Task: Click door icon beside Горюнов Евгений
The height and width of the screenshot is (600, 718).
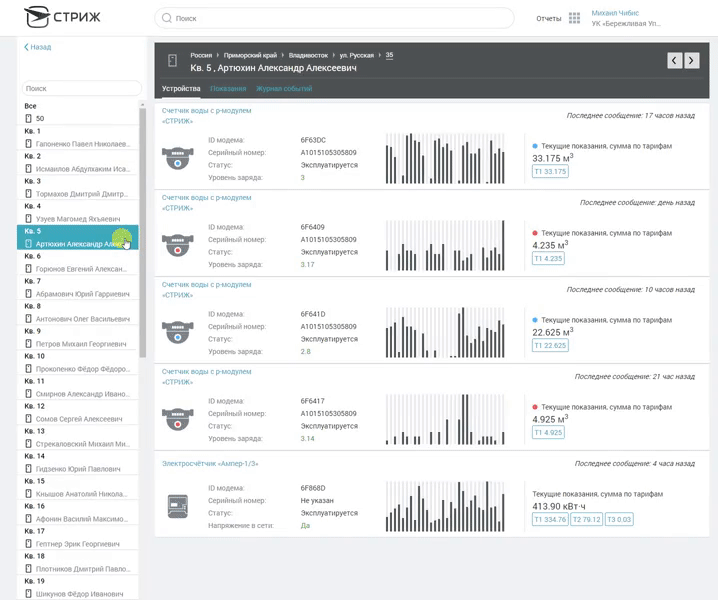Action: click(28, 269)
